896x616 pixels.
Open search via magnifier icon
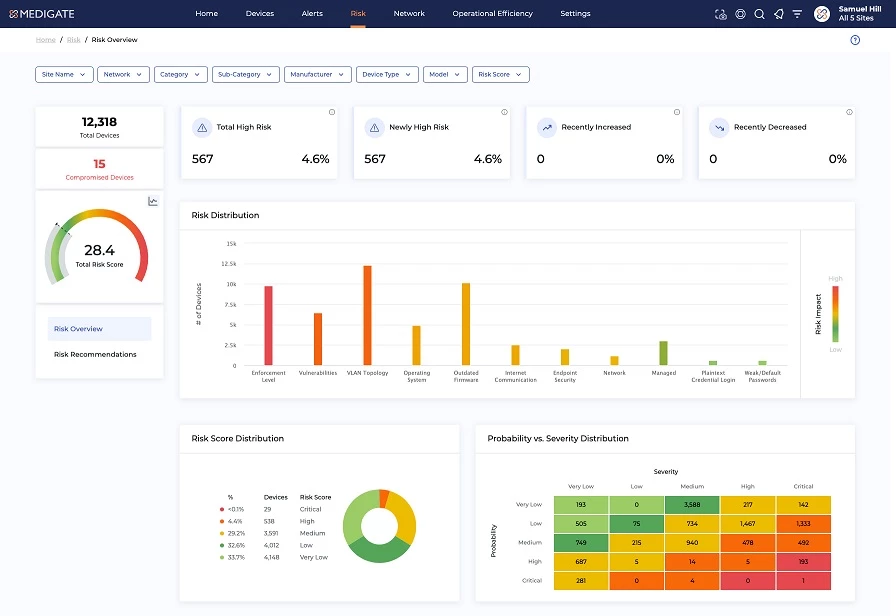pos(759,14)
